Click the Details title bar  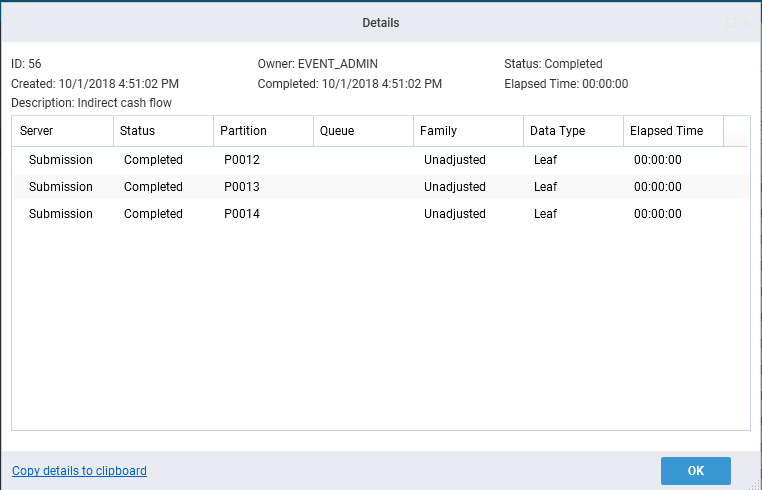click(380, 22)
